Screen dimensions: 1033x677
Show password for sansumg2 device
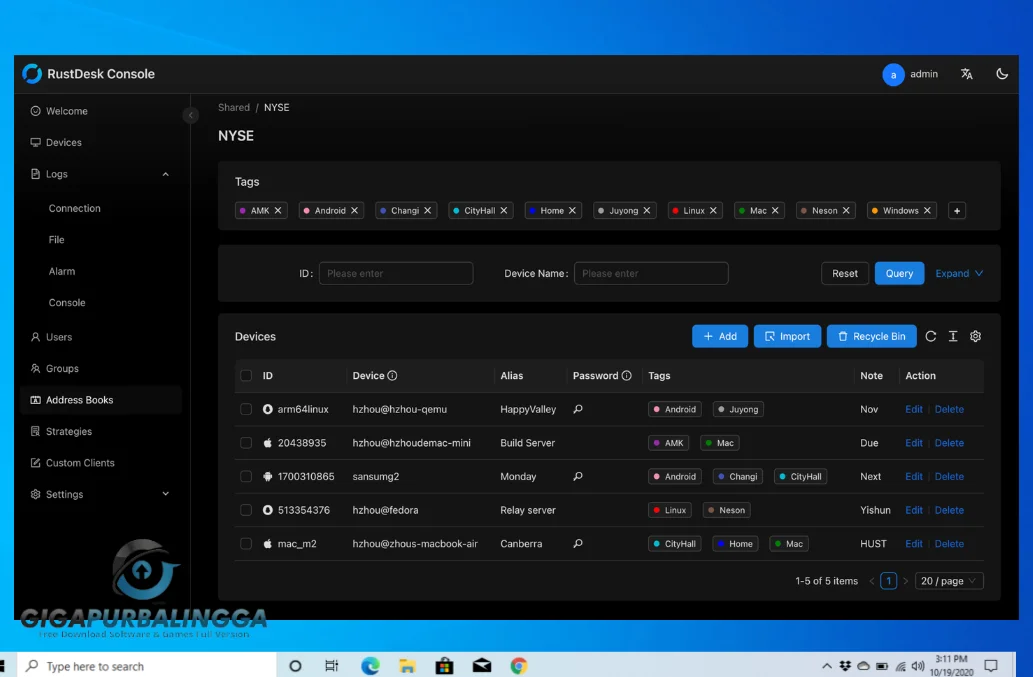[578, 476]
